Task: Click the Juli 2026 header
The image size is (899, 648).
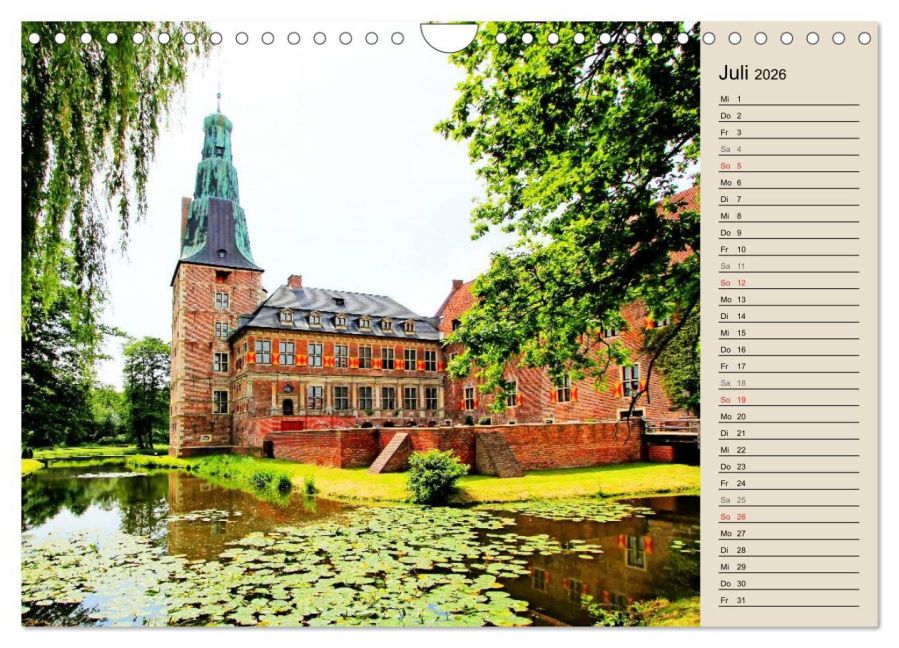Action: 752,74
